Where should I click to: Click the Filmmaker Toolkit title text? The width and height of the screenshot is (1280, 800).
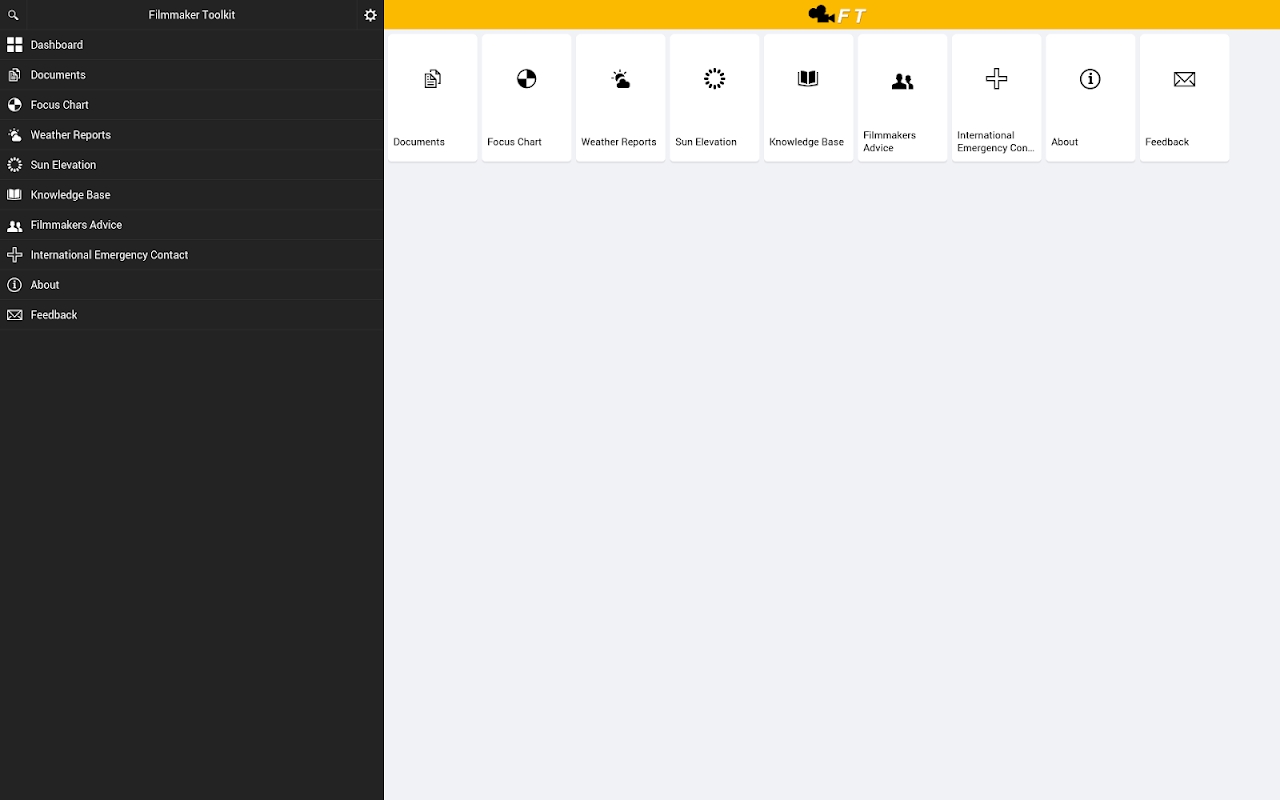pos(192,15)
